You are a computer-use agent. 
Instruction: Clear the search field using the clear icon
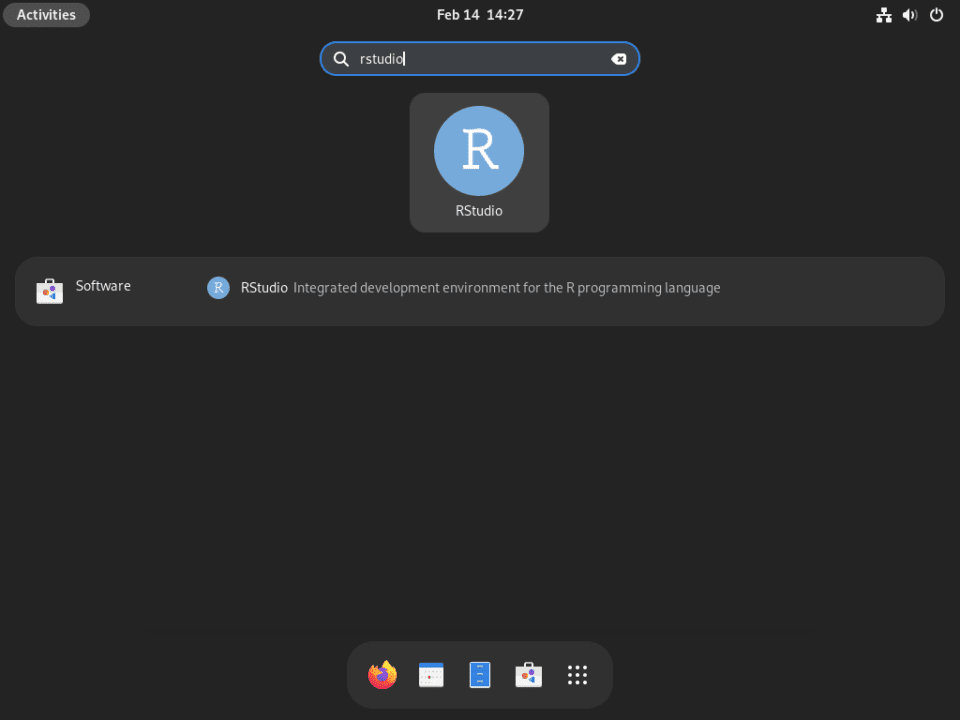(619, 58)
